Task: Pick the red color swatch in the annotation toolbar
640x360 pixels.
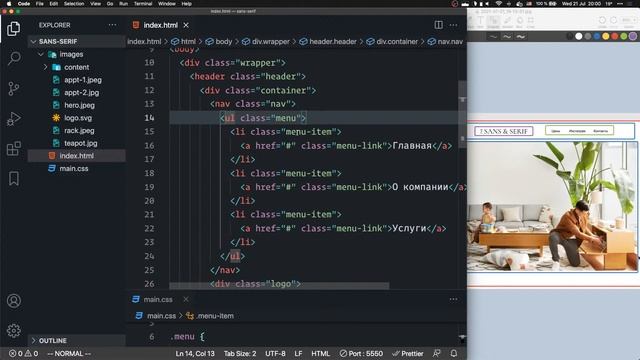Action: [615, 36]
